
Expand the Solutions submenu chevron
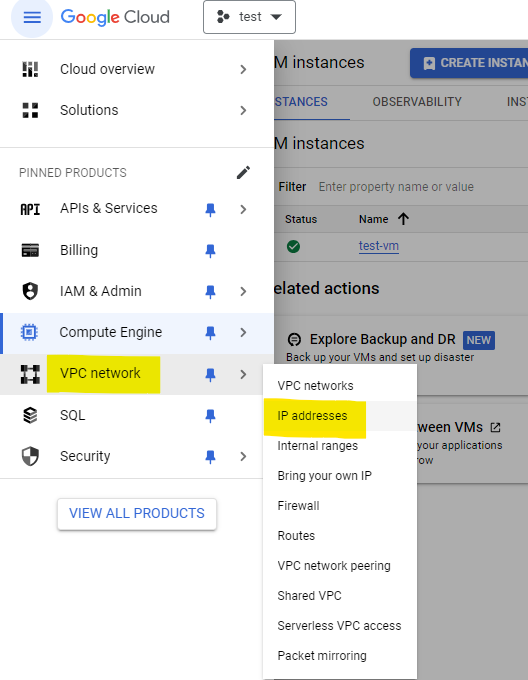pyautogui.click(x=243, y=110)
